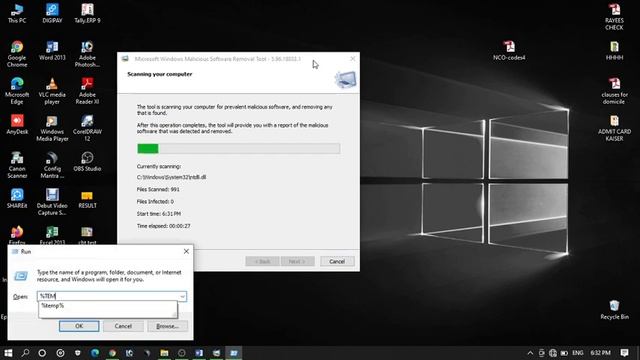Select the Canon Scanner desktop icon

tap(17, 165)
